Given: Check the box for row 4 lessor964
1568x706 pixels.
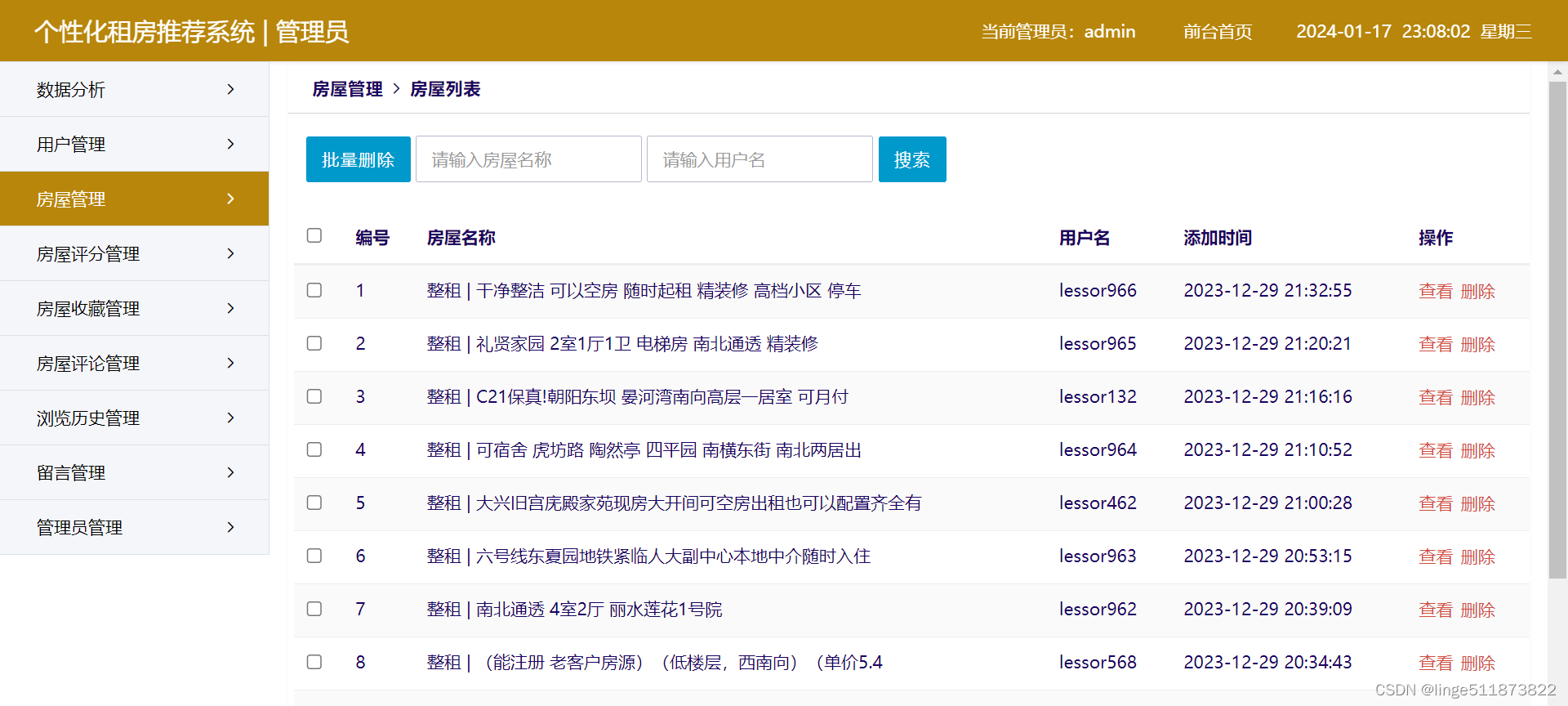Looking at the screenshot, I should [314, 449].
